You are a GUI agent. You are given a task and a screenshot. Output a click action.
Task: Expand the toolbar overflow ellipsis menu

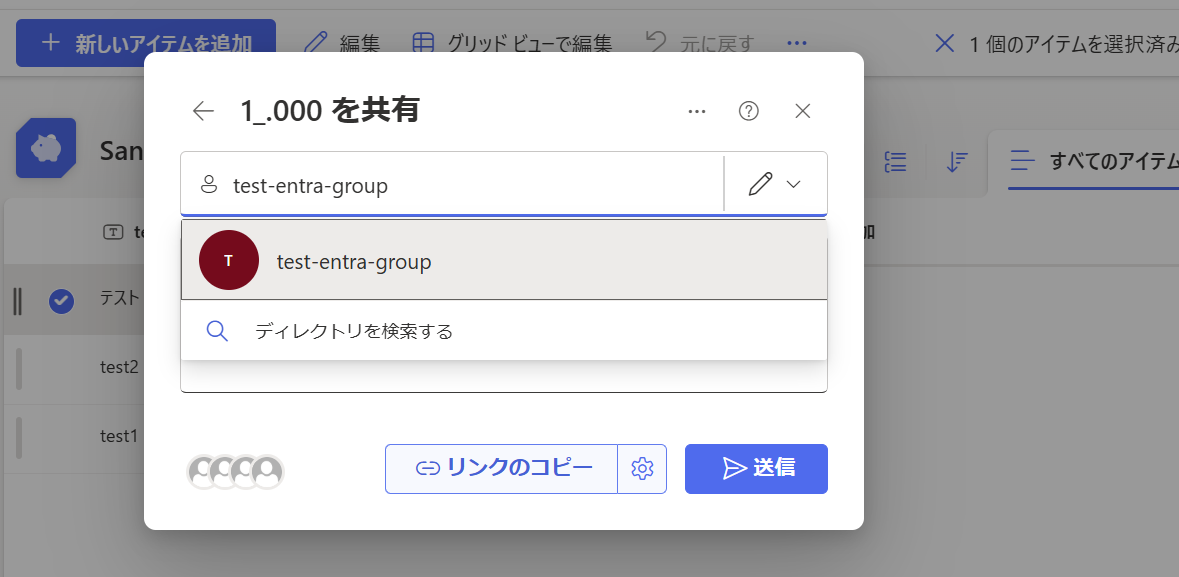point(795,42)
